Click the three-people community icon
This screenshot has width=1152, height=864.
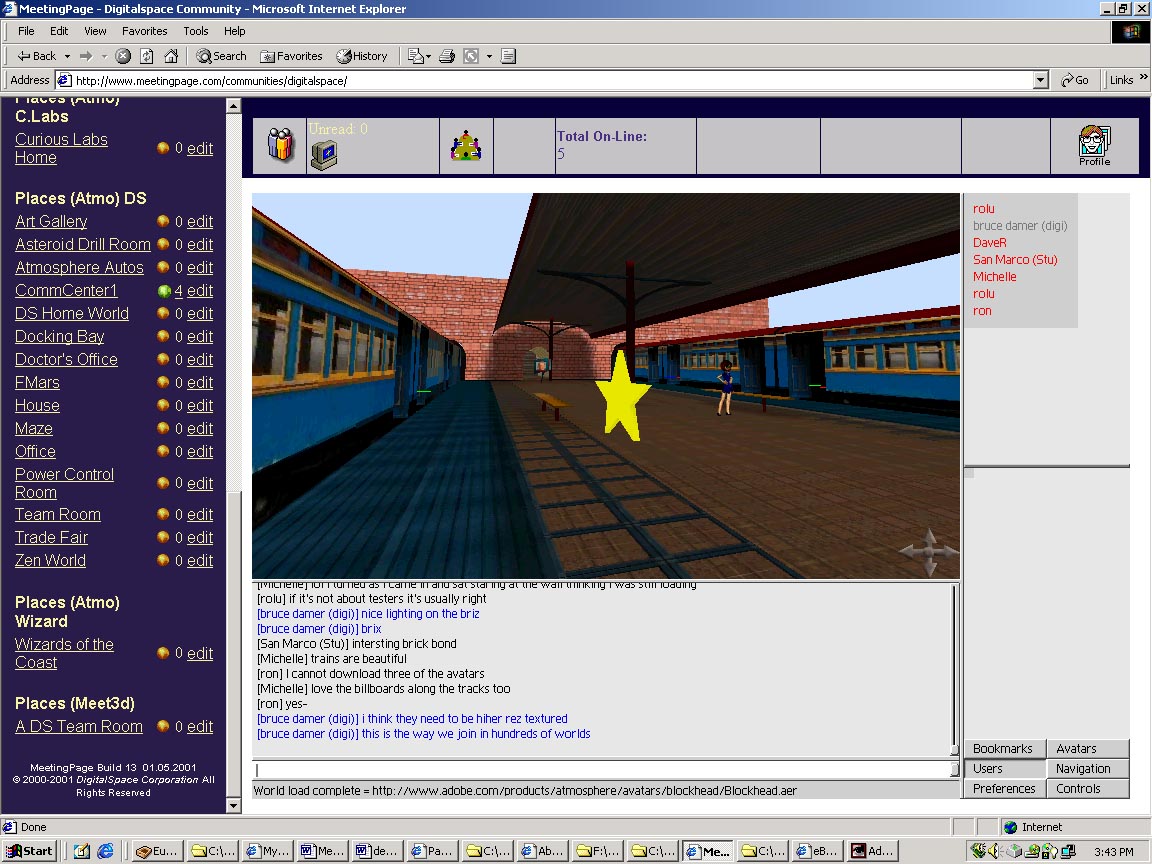[280, 146]
